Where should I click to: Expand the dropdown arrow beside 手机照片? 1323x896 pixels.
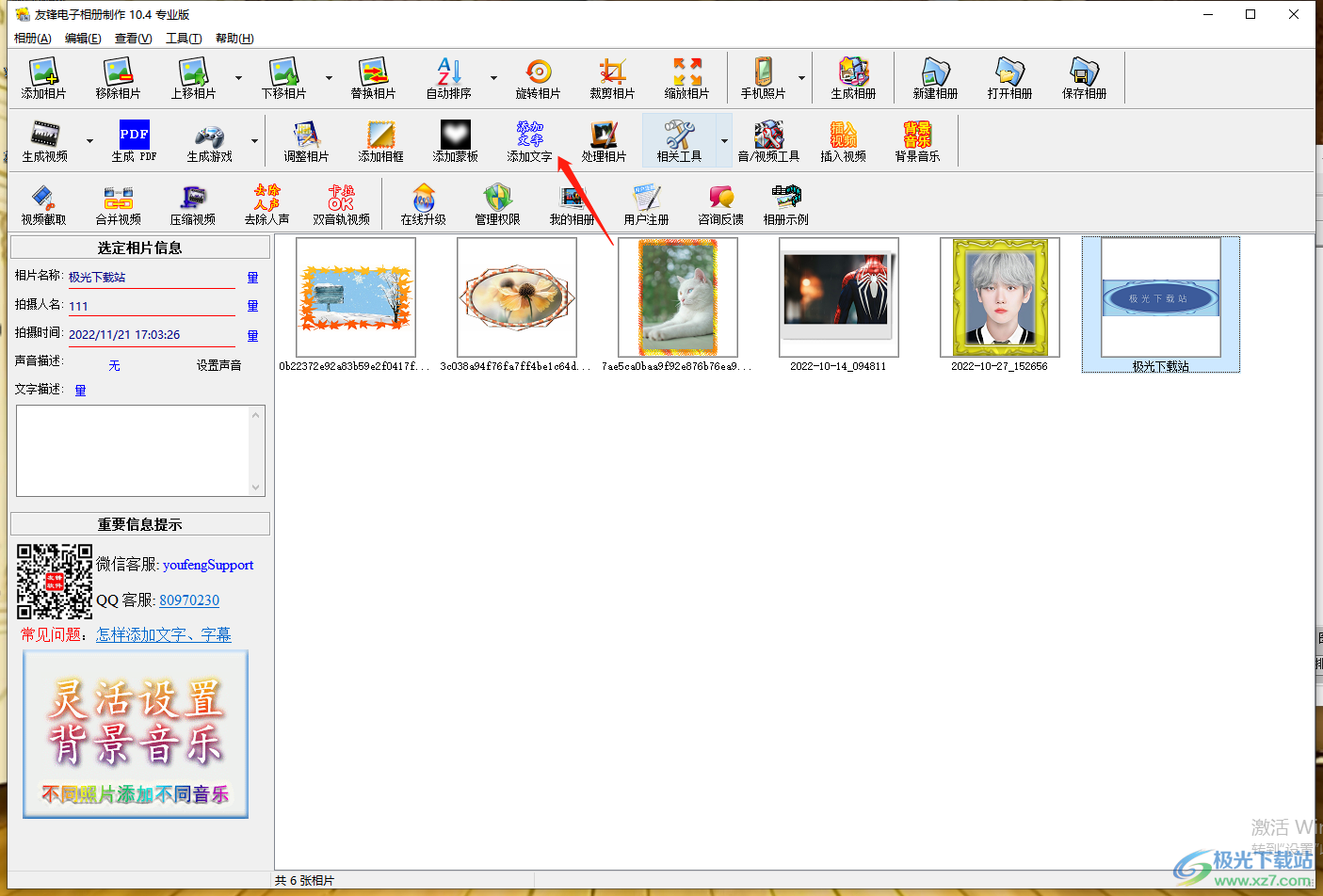pyautogui.click(x=801, y=78)
